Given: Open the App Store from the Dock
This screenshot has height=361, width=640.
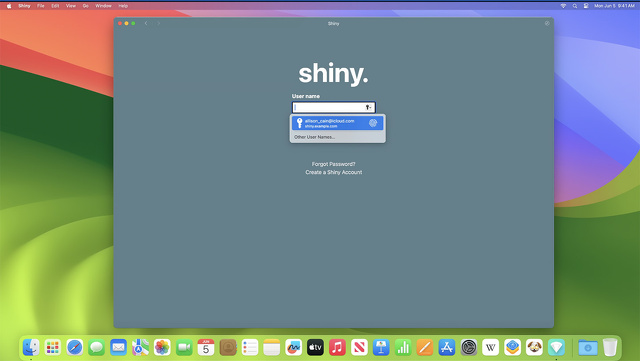Looking at the screenshot, I should pos(447,348).
